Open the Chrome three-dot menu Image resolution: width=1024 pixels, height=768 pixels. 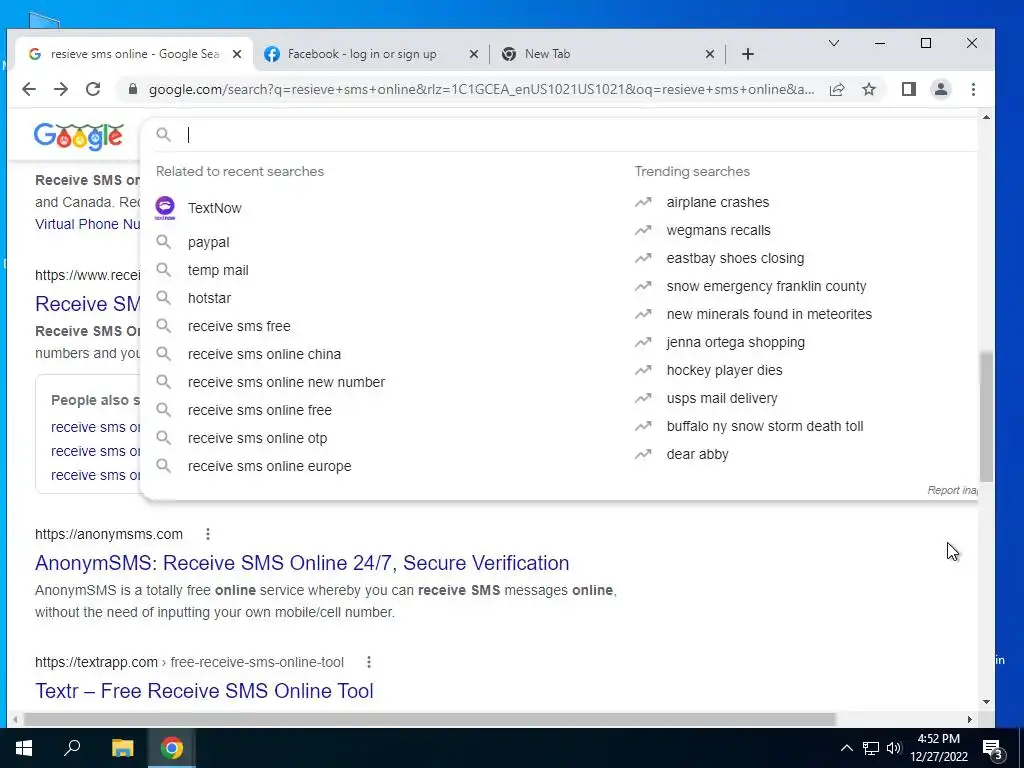(x=973, y=89)
